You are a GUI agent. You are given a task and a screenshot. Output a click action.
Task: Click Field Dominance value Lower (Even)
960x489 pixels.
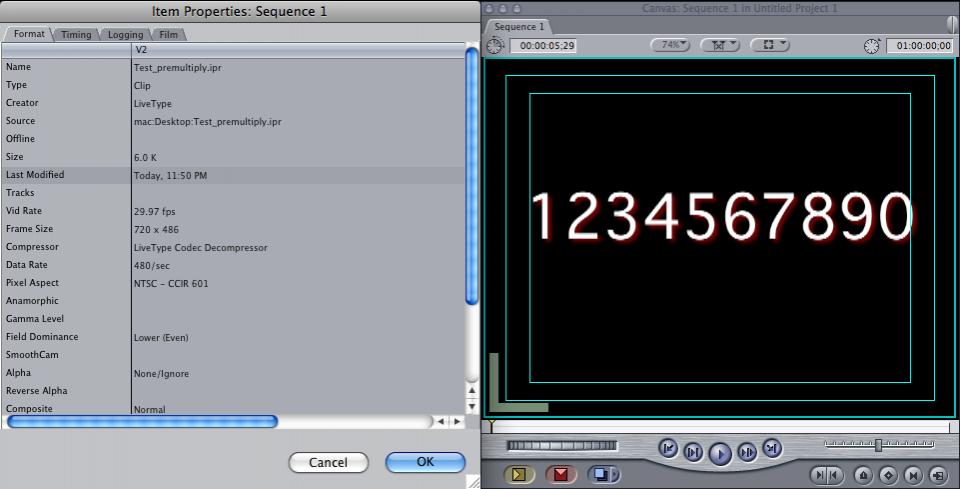coord(161,338)
